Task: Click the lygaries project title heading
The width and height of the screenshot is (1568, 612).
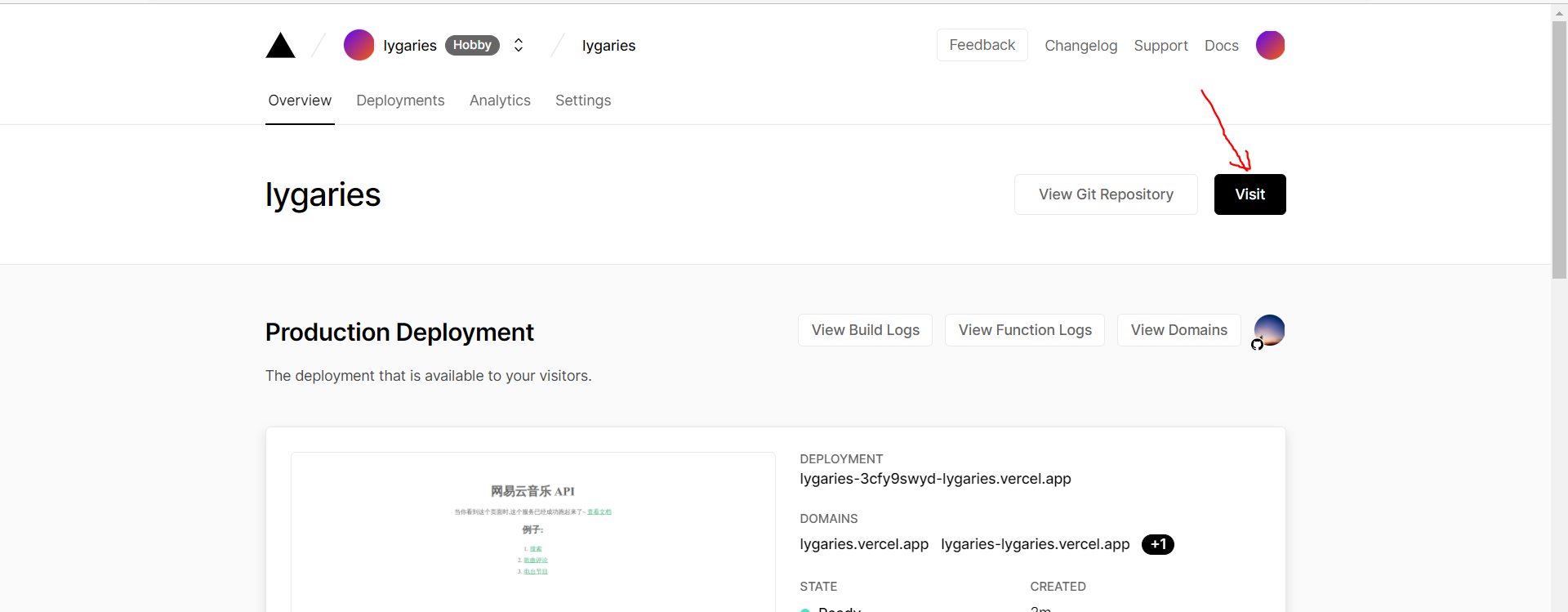Action: click(x=323, y=195)
